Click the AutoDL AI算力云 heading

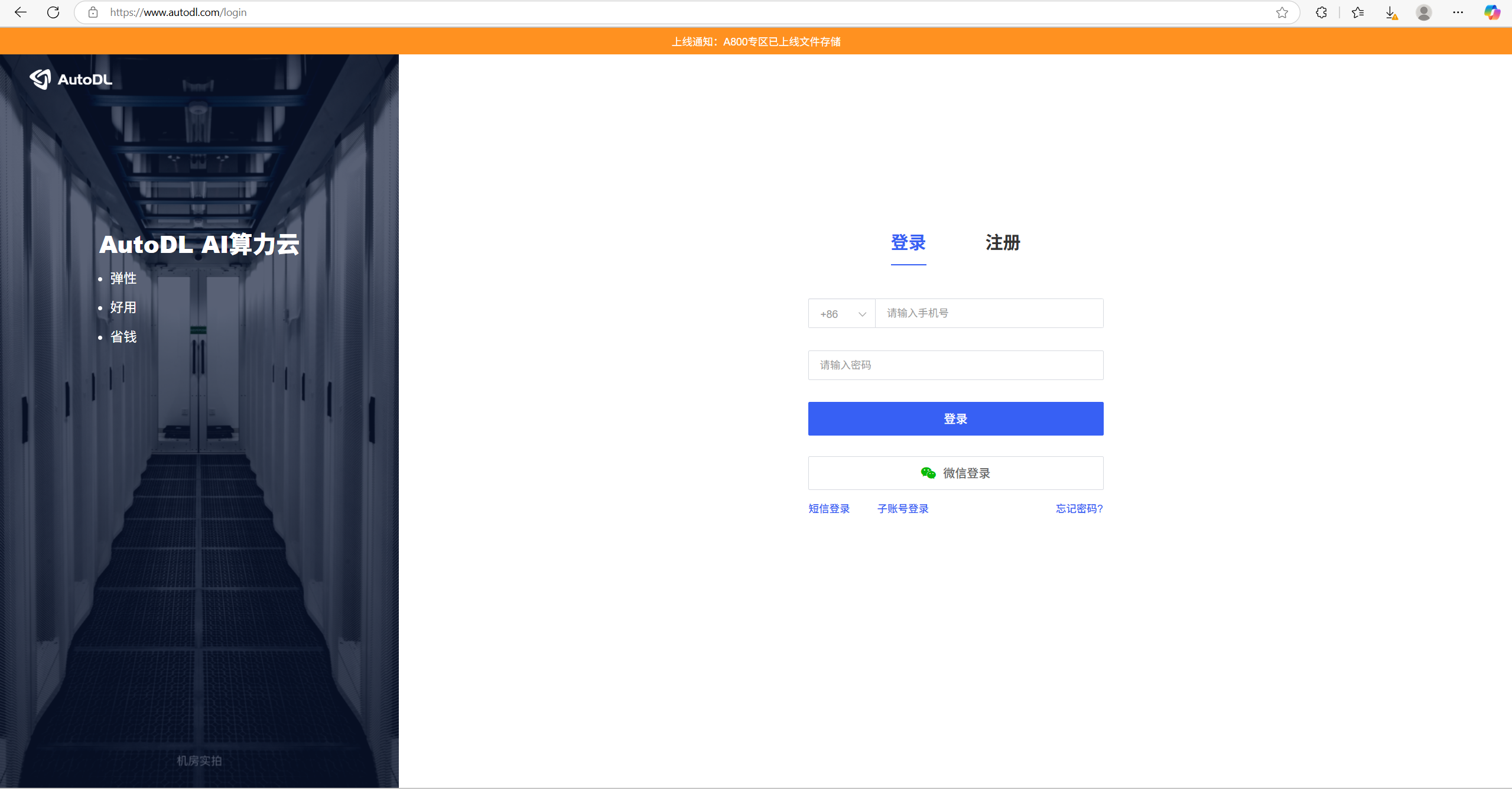click(x=199, y=245)
